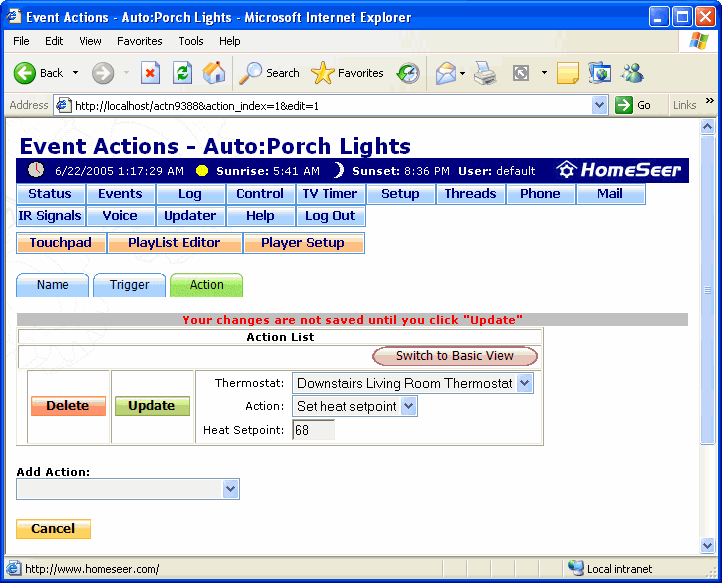Go to the Status page
This screenshot has height=583, width=722.
[x=50, y=194]
